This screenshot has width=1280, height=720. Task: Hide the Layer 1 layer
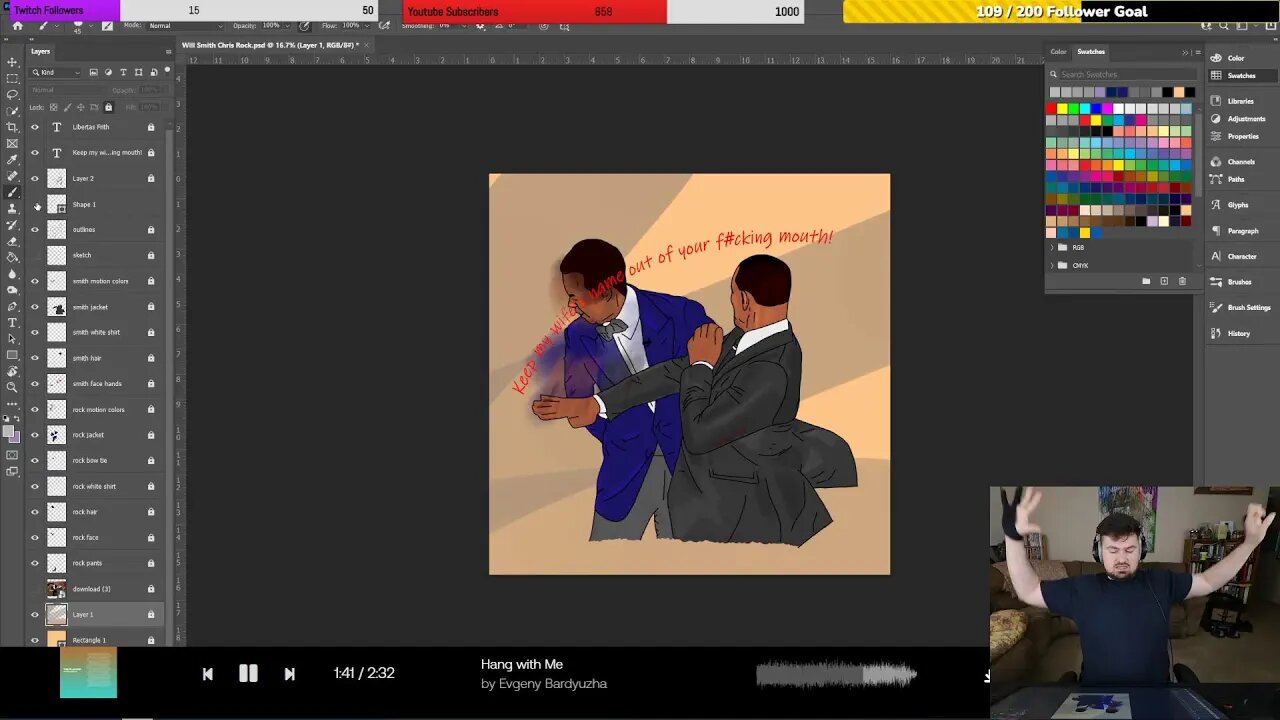point(35,614)
